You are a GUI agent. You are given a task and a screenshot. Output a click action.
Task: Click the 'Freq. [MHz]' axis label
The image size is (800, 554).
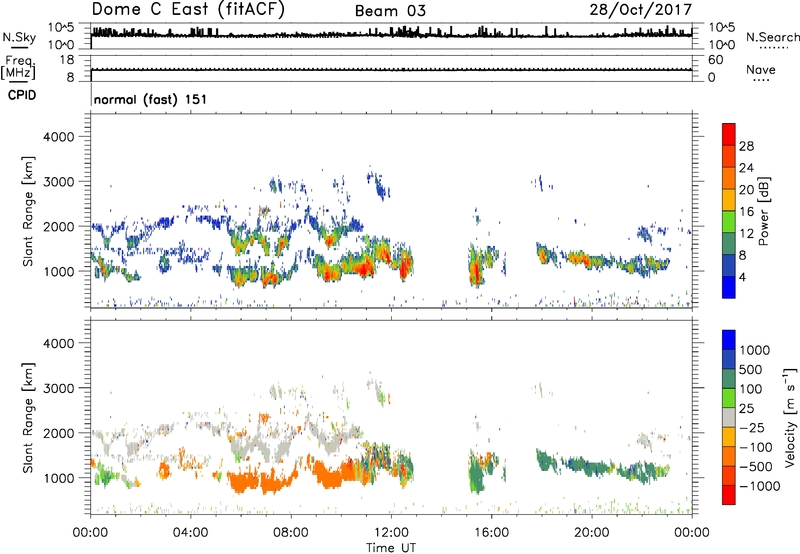[18, 68]
